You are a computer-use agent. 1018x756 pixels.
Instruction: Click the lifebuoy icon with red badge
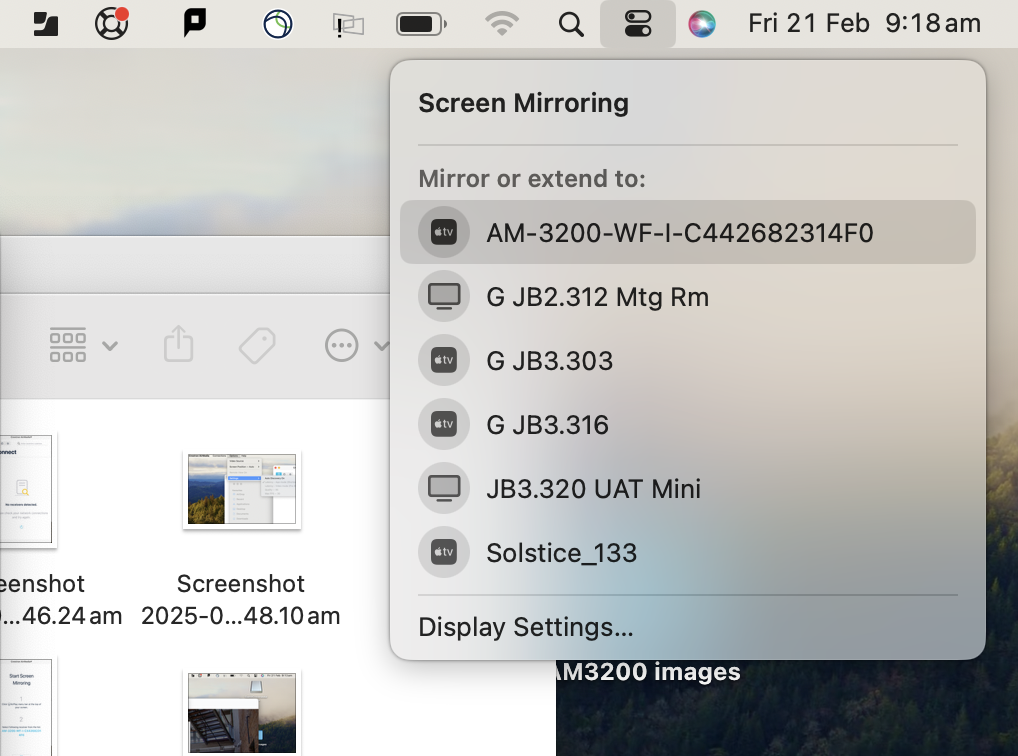pyautogui.click(x=112, y=23)
